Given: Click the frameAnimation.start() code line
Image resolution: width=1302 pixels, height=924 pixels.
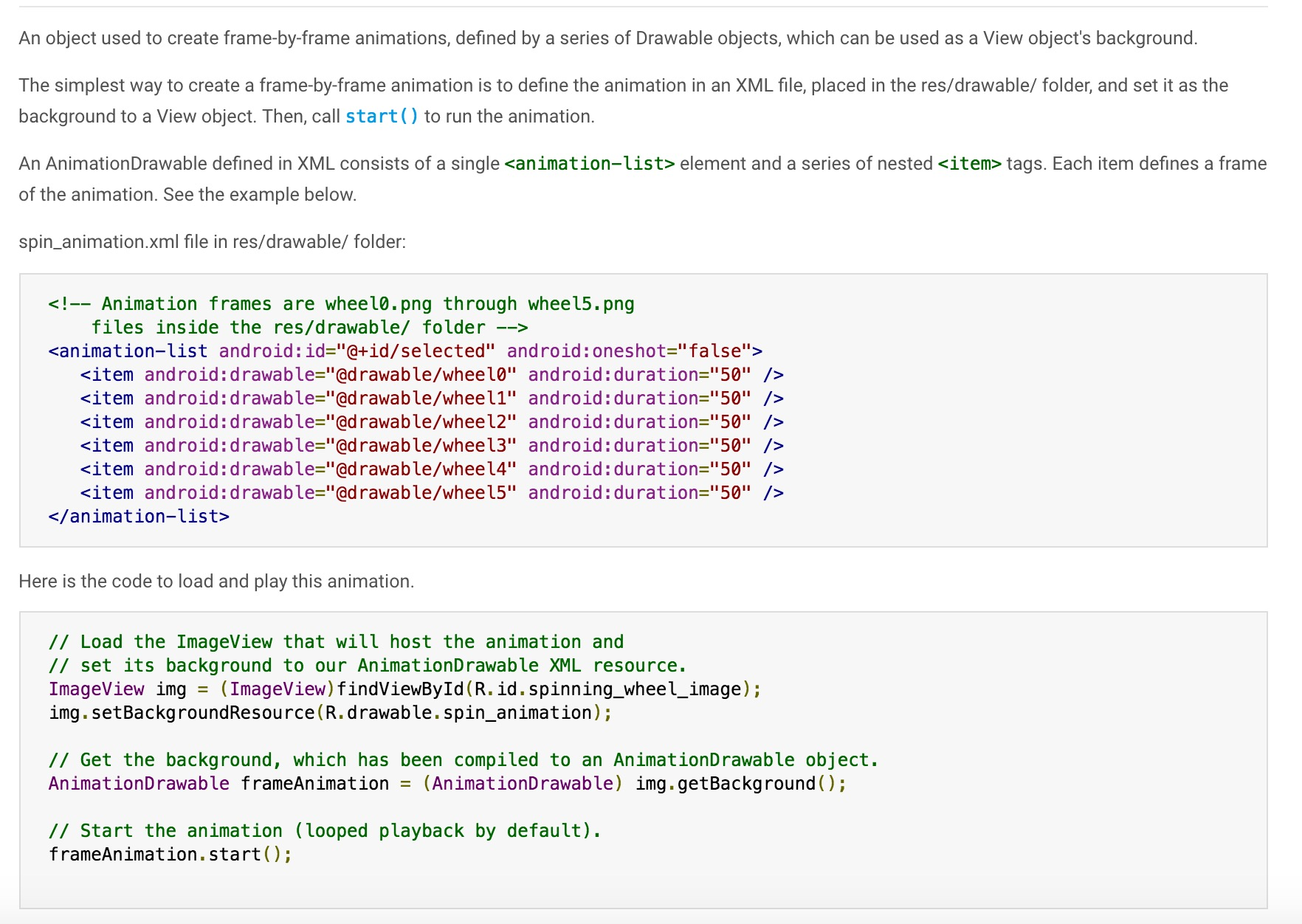Looking at the screenshot, I should [x=170, y=855].
